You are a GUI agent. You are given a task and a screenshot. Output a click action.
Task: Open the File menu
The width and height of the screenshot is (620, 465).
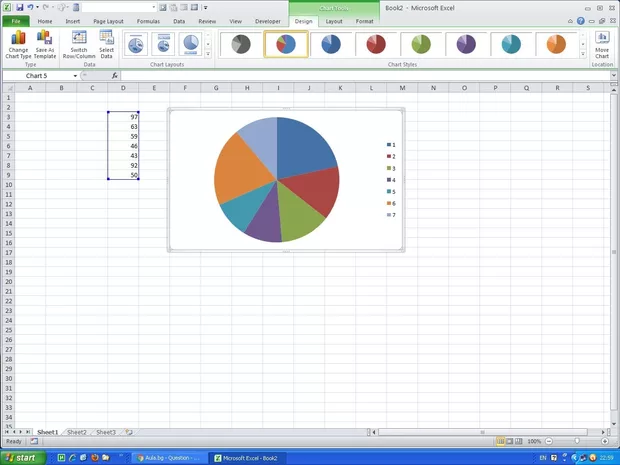(x=15, y=21)
